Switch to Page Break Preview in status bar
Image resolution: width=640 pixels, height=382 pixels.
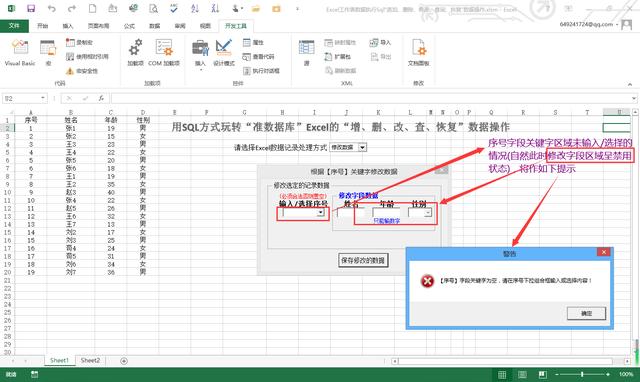(x=542, y=375)
